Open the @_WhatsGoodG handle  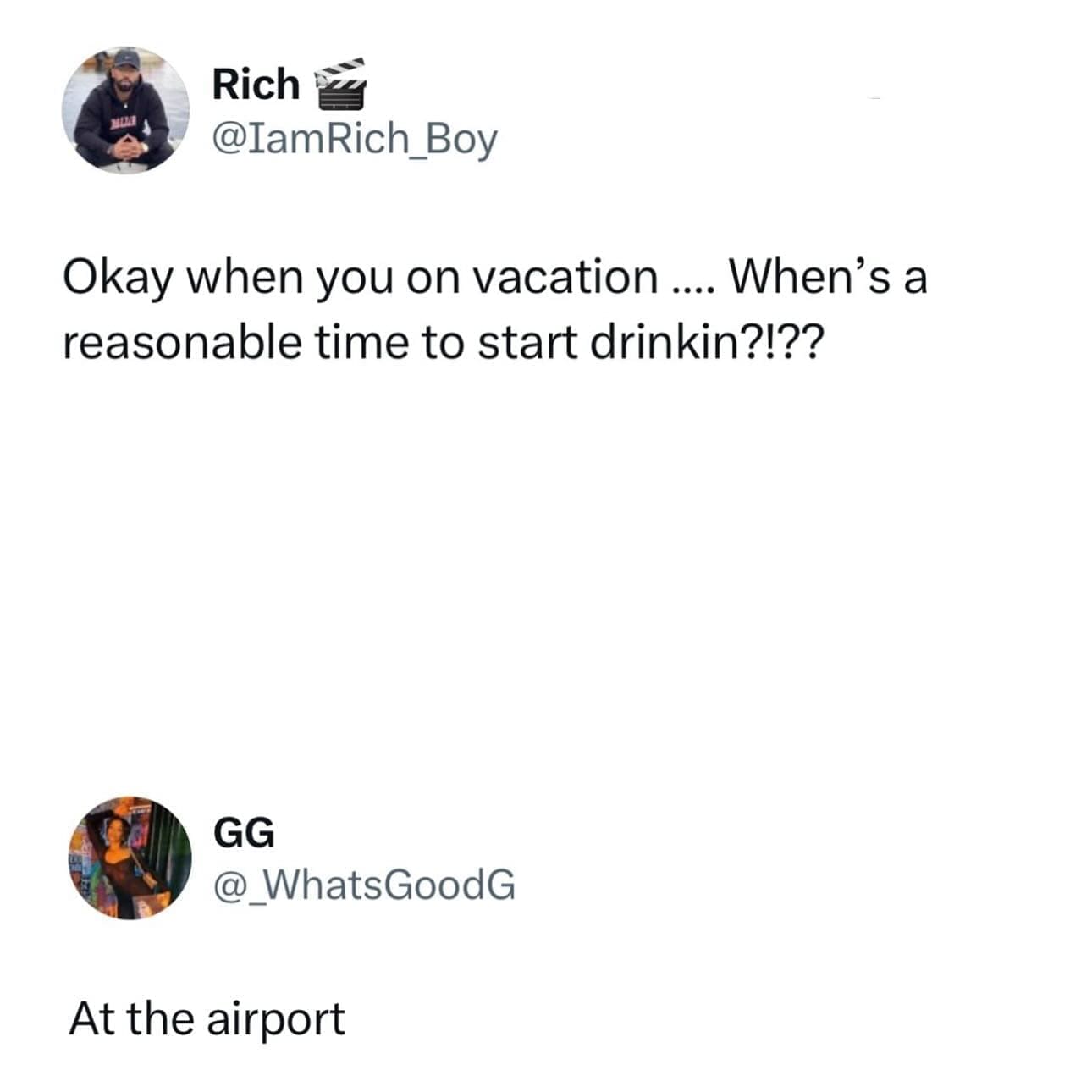pos(364,885)
